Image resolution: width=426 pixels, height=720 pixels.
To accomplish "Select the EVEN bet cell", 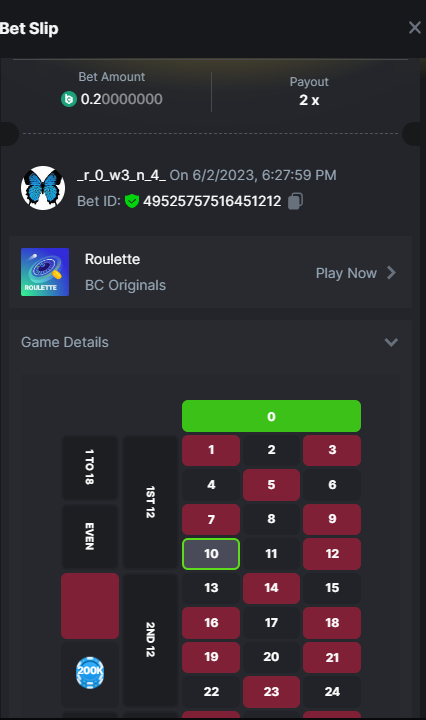I will tap(90, 536).
